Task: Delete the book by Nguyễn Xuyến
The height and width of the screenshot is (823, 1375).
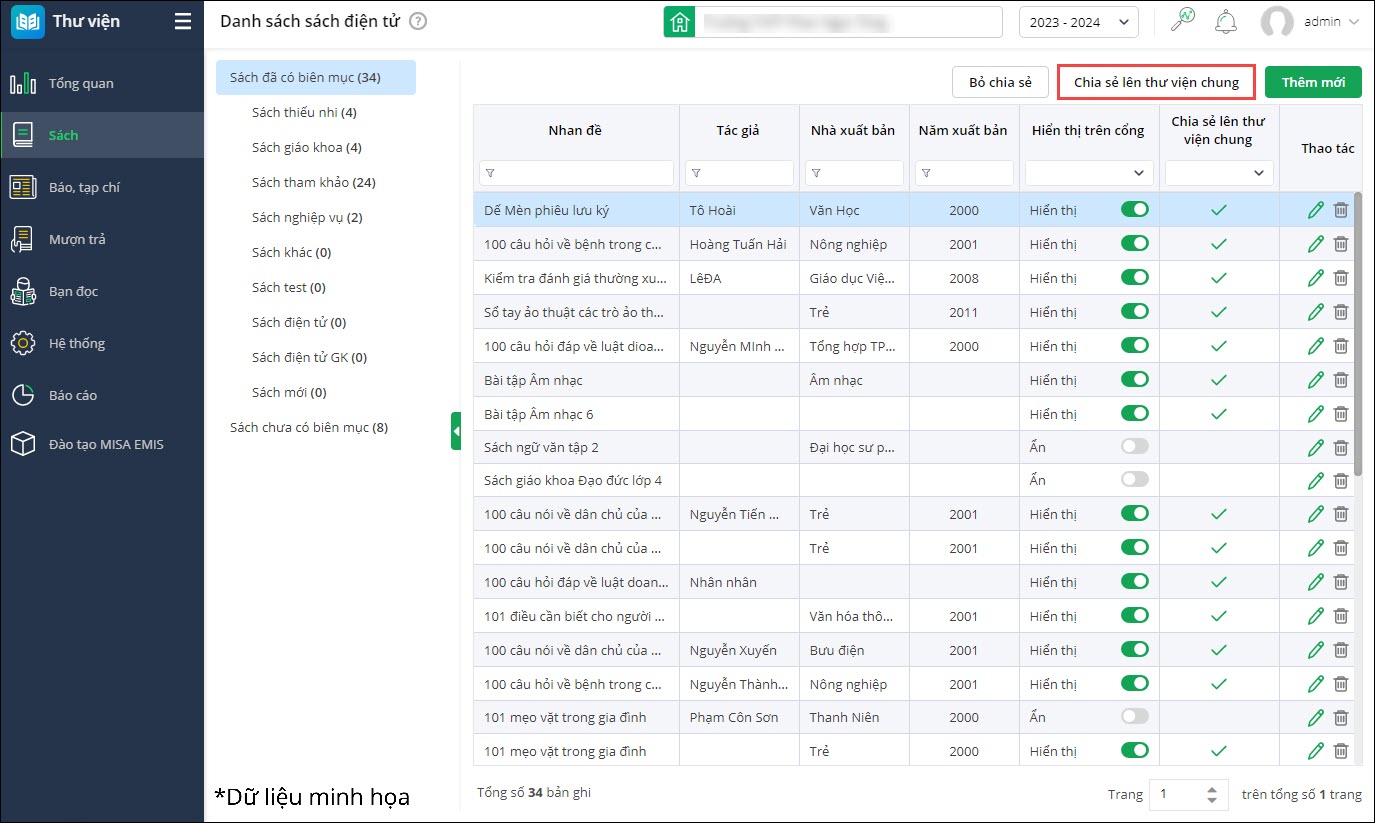Action: coord(1341,650)
